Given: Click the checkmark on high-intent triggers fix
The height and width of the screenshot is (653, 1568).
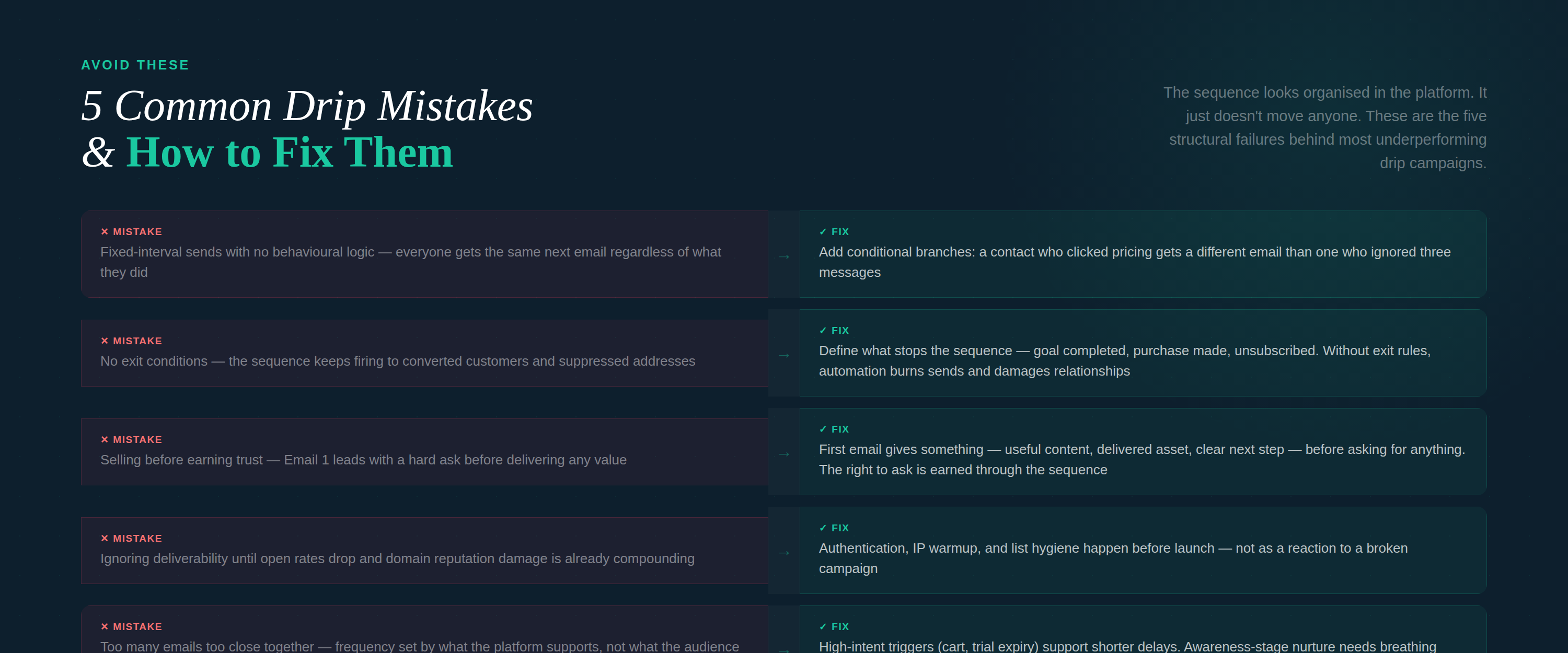Looking at the screenshot, I should (822, 626).
